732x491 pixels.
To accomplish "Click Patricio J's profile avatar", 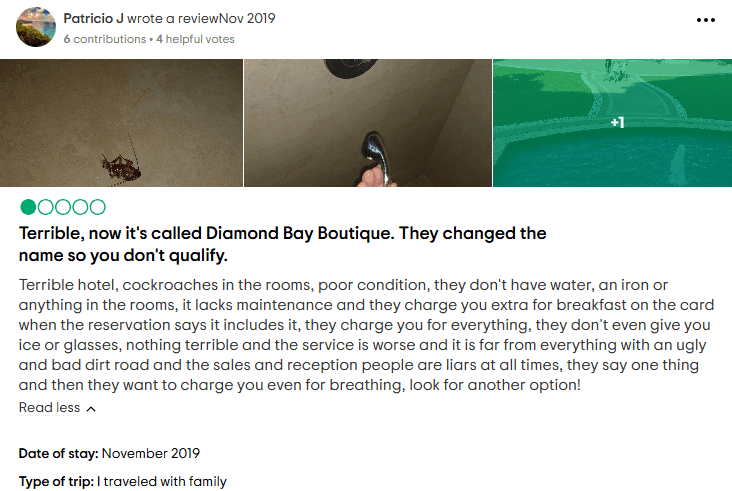I will [x=36, y=27].
